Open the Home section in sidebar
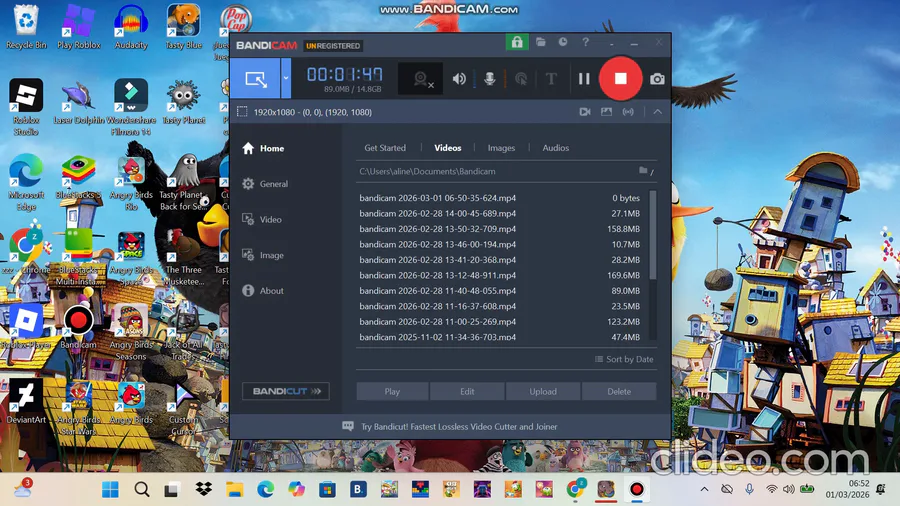Screen dimensions: 900x506 click(263, 148)
